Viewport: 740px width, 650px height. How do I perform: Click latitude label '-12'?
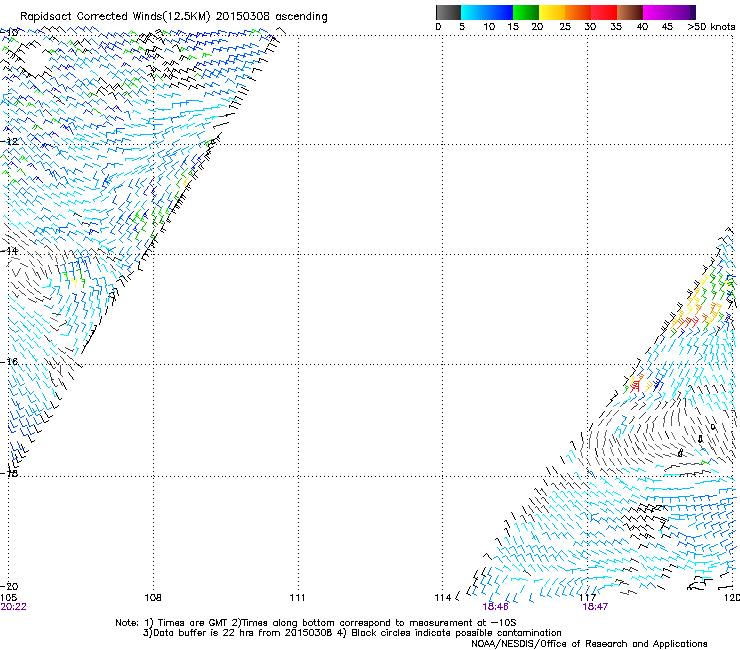(x=9, y=142)
